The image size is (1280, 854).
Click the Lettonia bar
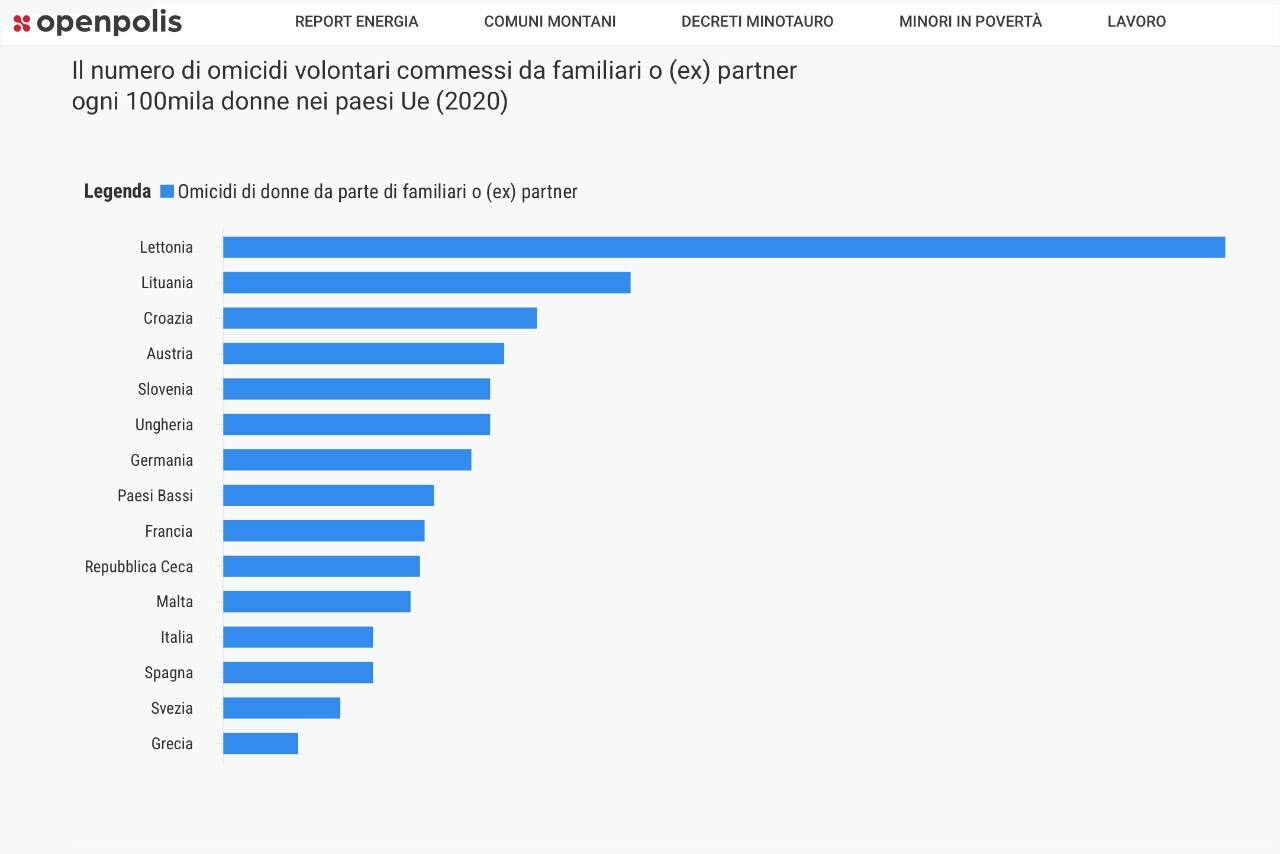(724, 247)
